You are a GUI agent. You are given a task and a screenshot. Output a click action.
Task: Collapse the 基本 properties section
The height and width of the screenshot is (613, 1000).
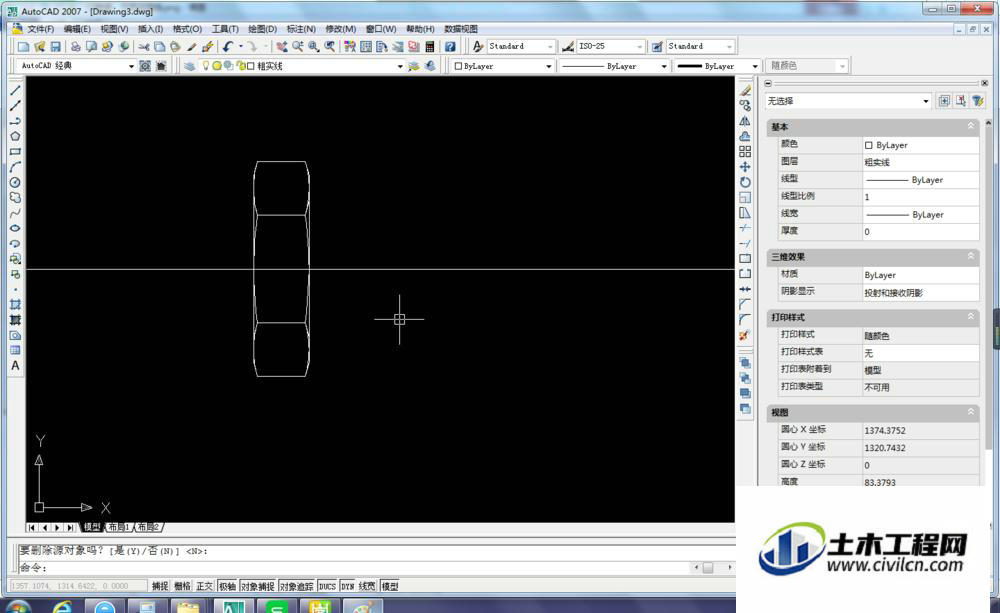(x=971, y=126)
